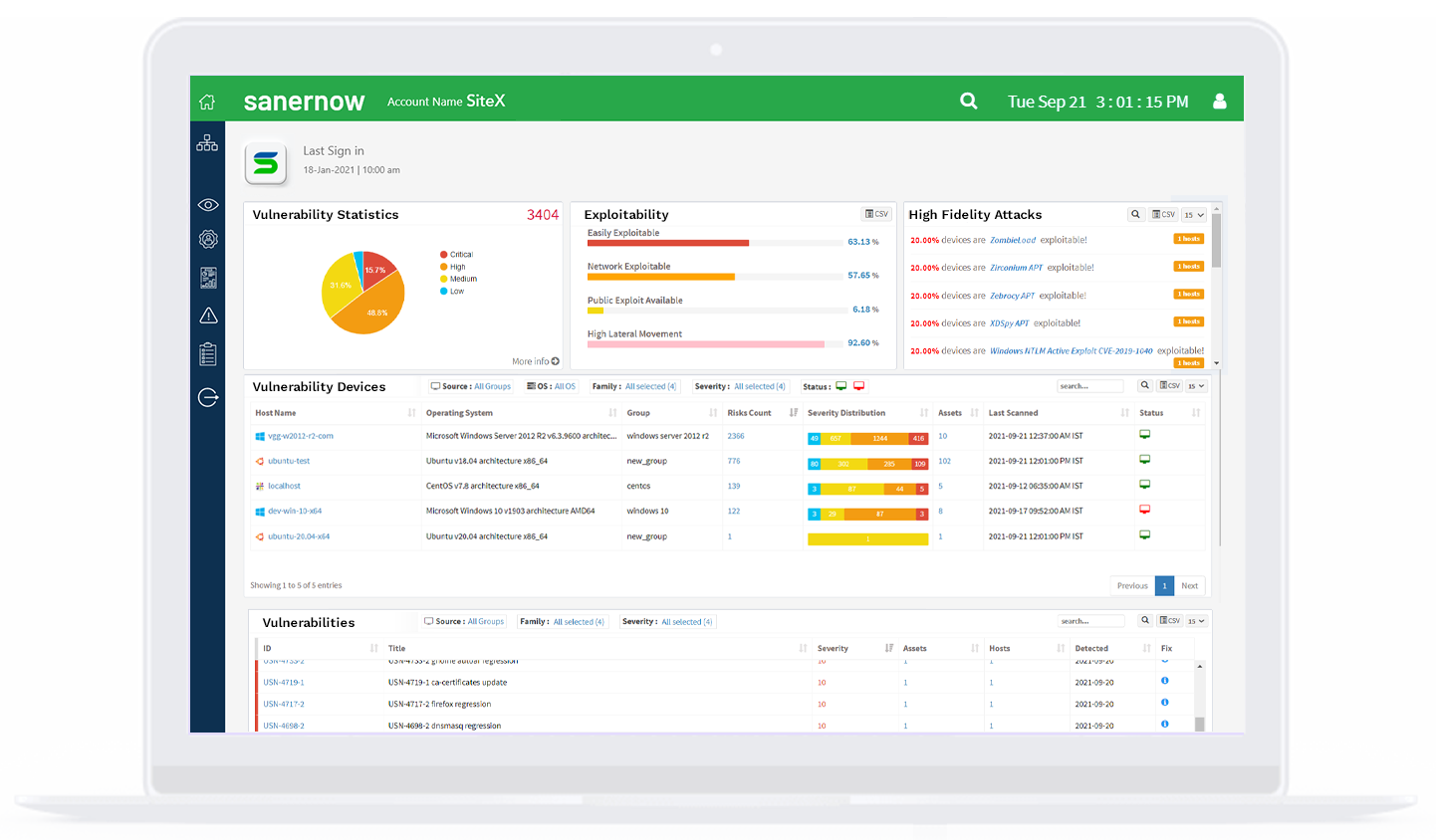The height and width of the screenshot is (840, 1436).
Task: Open the report summary icon in sidebar
Action: [x=207, y=277]
